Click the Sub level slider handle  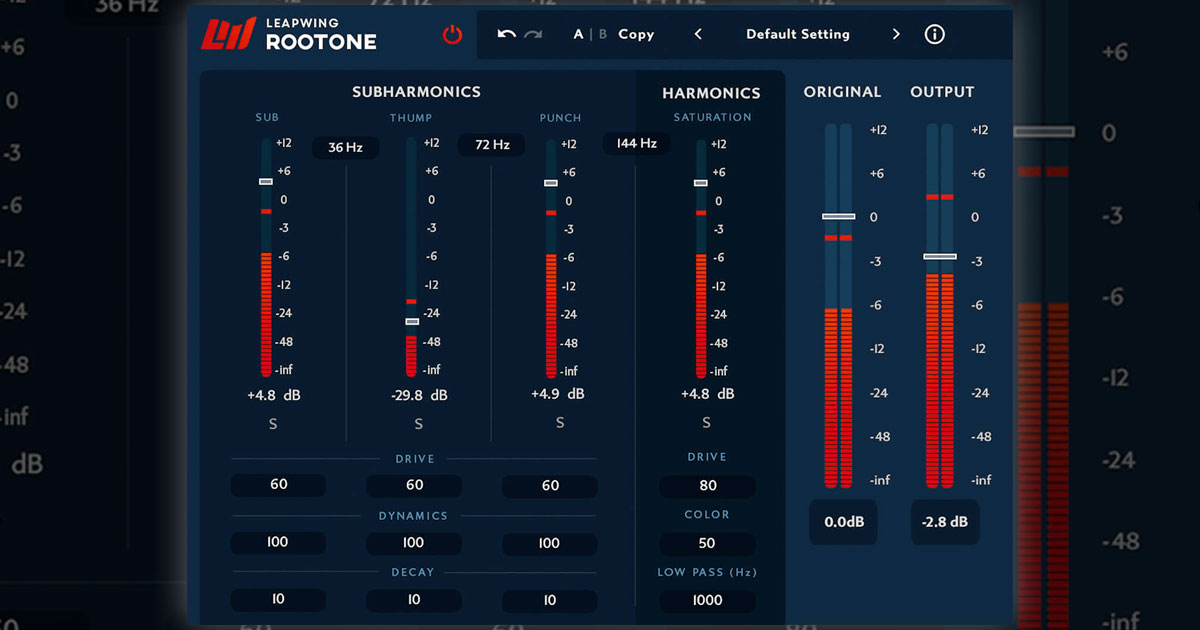click(x=265, y=182)
